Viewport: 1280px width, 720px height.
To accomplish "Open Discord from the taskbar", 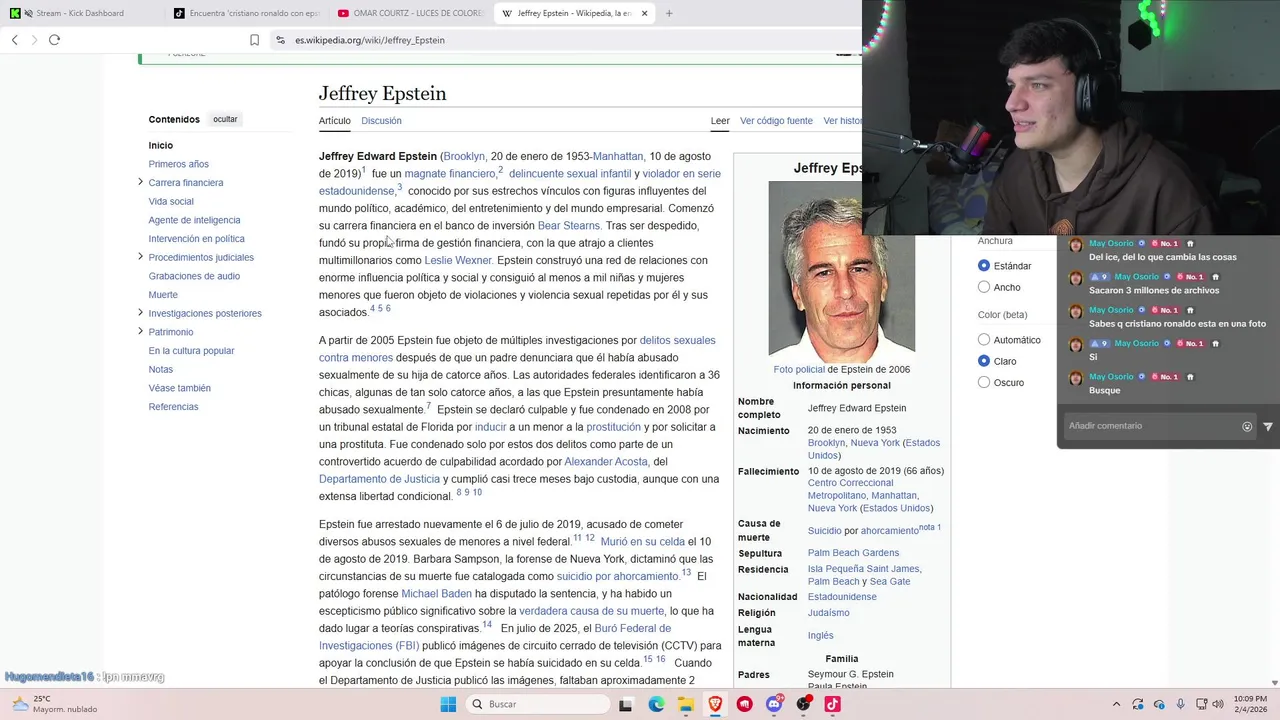I will [x=774, y=704].
